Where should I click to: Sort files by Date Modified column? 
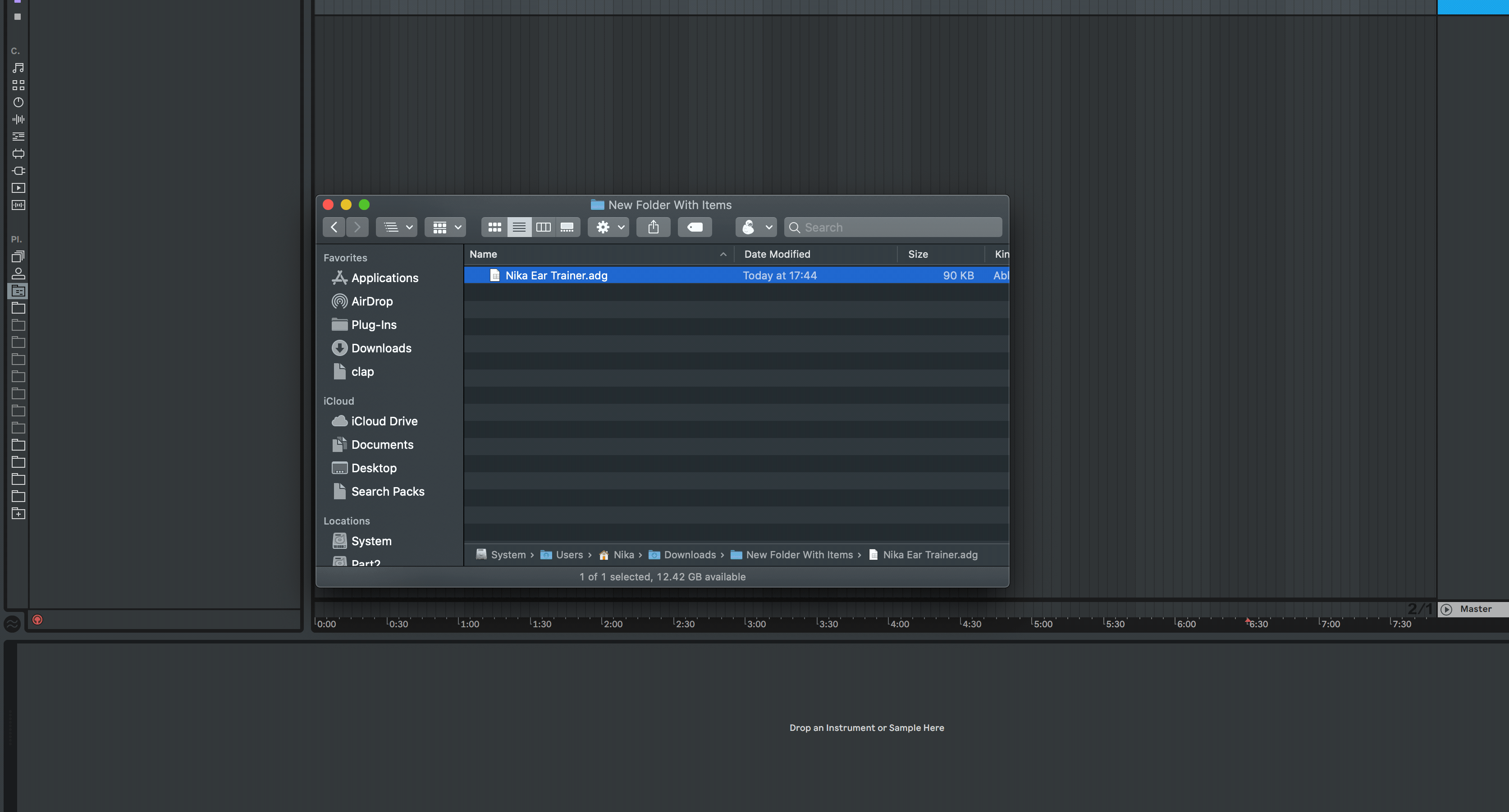(777, 254)
